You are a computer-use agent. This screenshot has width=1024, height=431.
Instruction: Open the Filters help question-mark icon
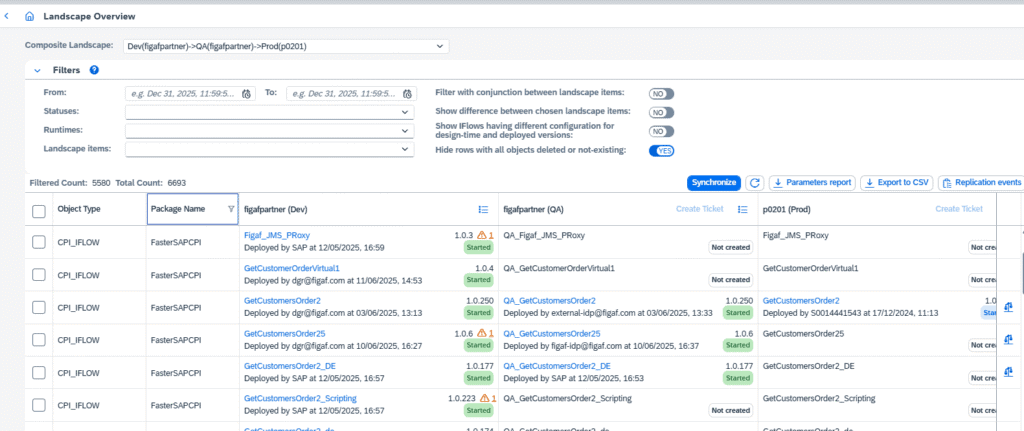94,70
